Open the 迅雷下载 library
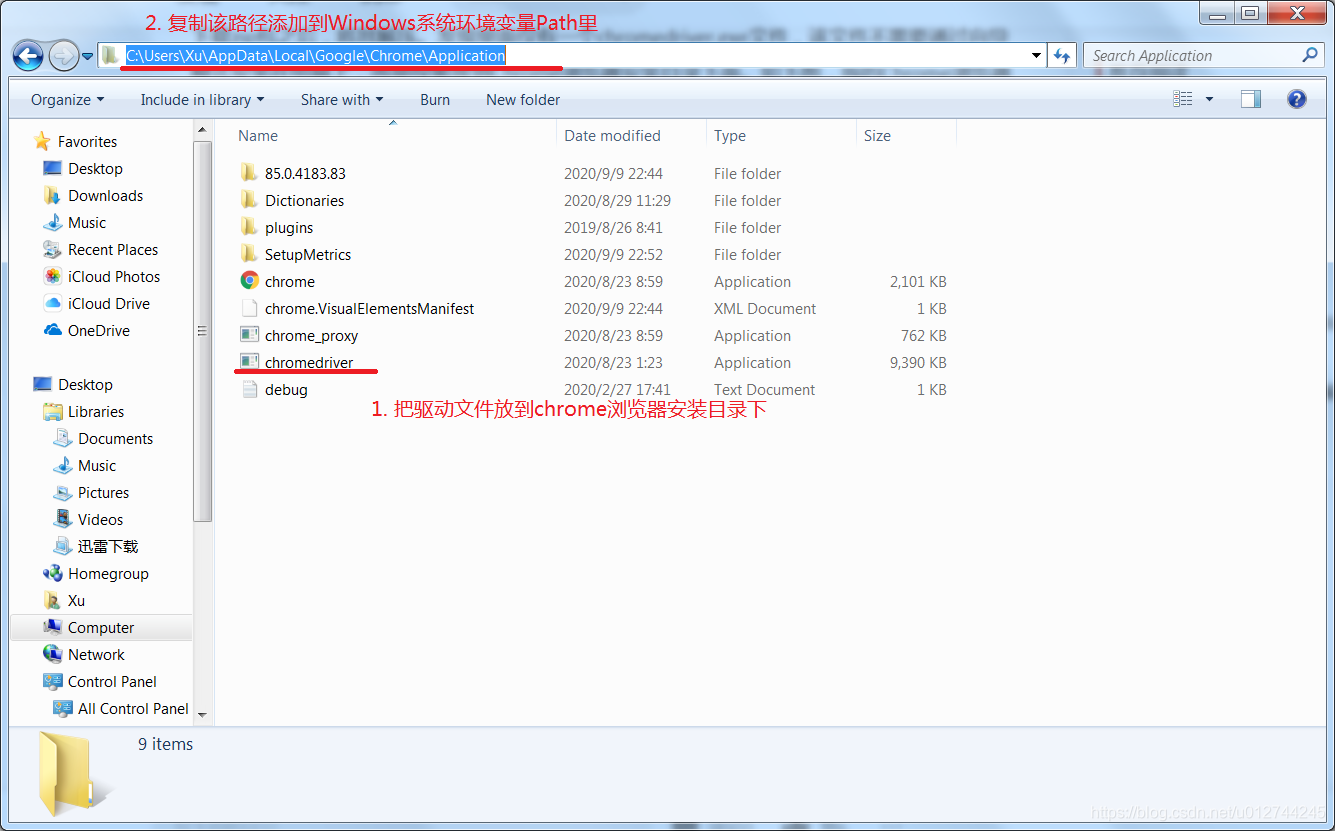 coord(108,547)
